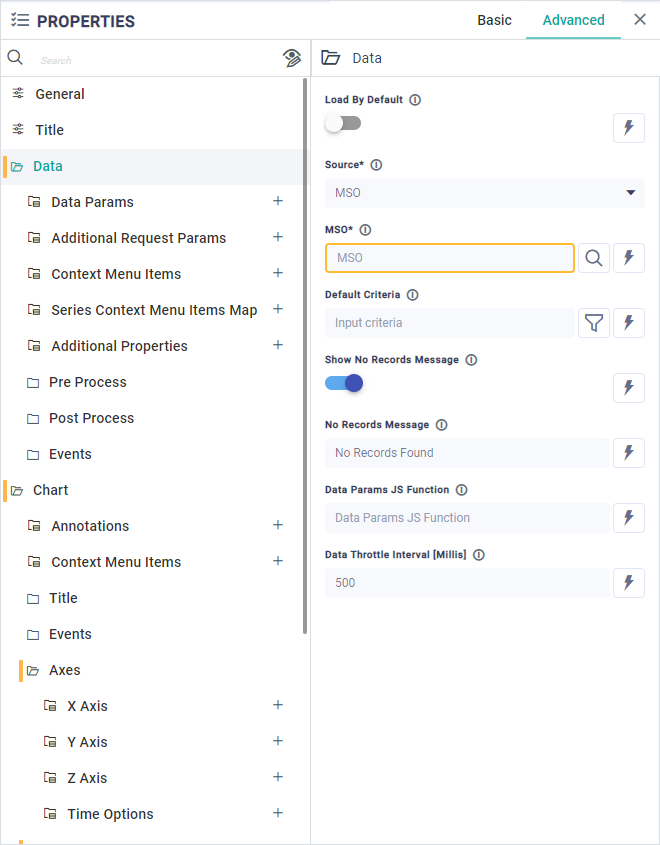Click the MSO search magnifier icon
This screenshot has height=845, width=660.
click(593, 258)
